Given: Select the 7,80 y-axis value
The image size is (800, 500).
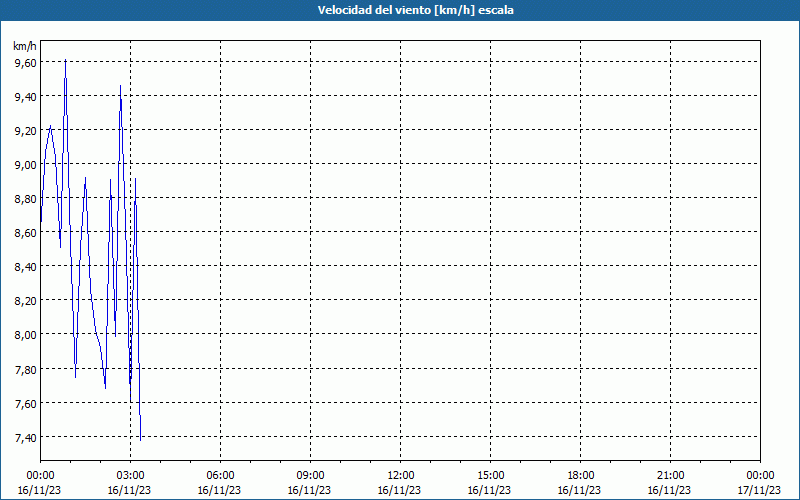Looking at the screenshot, I should tap(25, 369).
